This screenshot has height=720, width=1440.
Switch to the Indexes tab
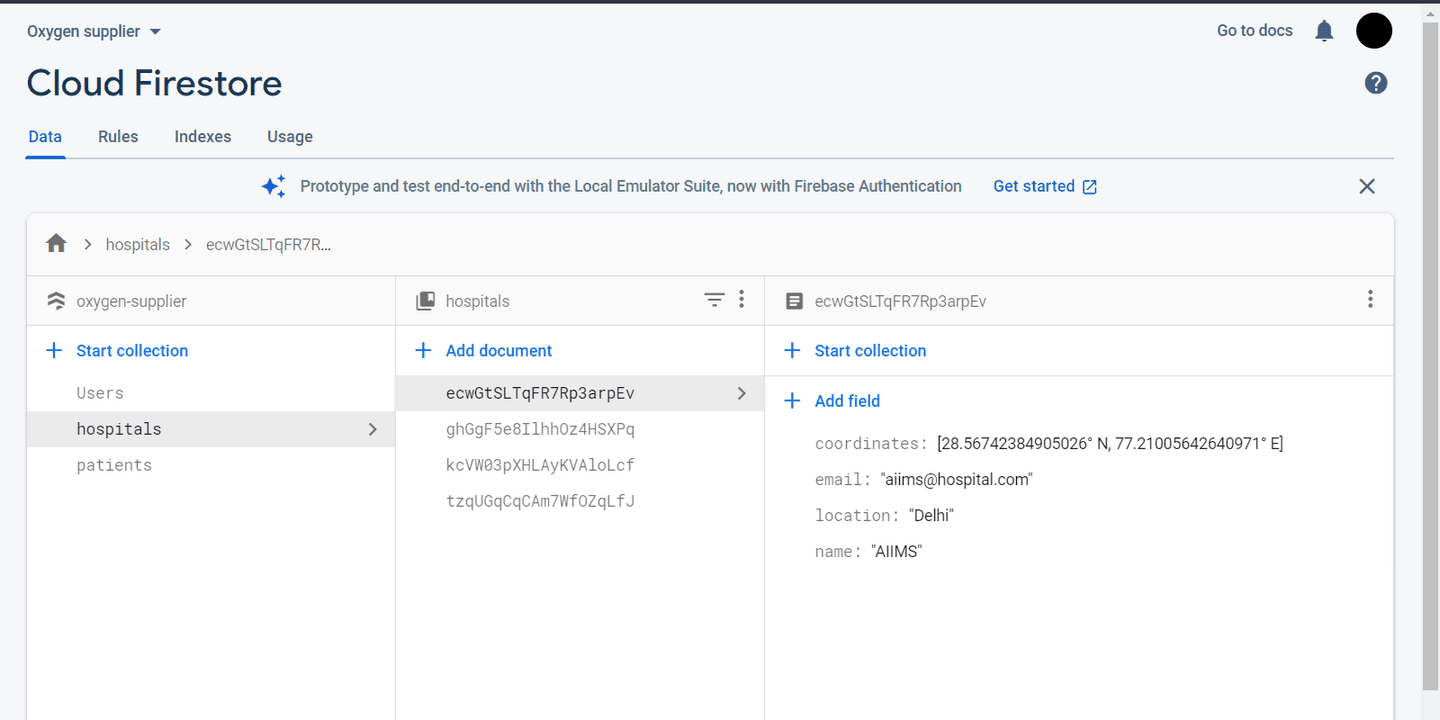point(203,137)
